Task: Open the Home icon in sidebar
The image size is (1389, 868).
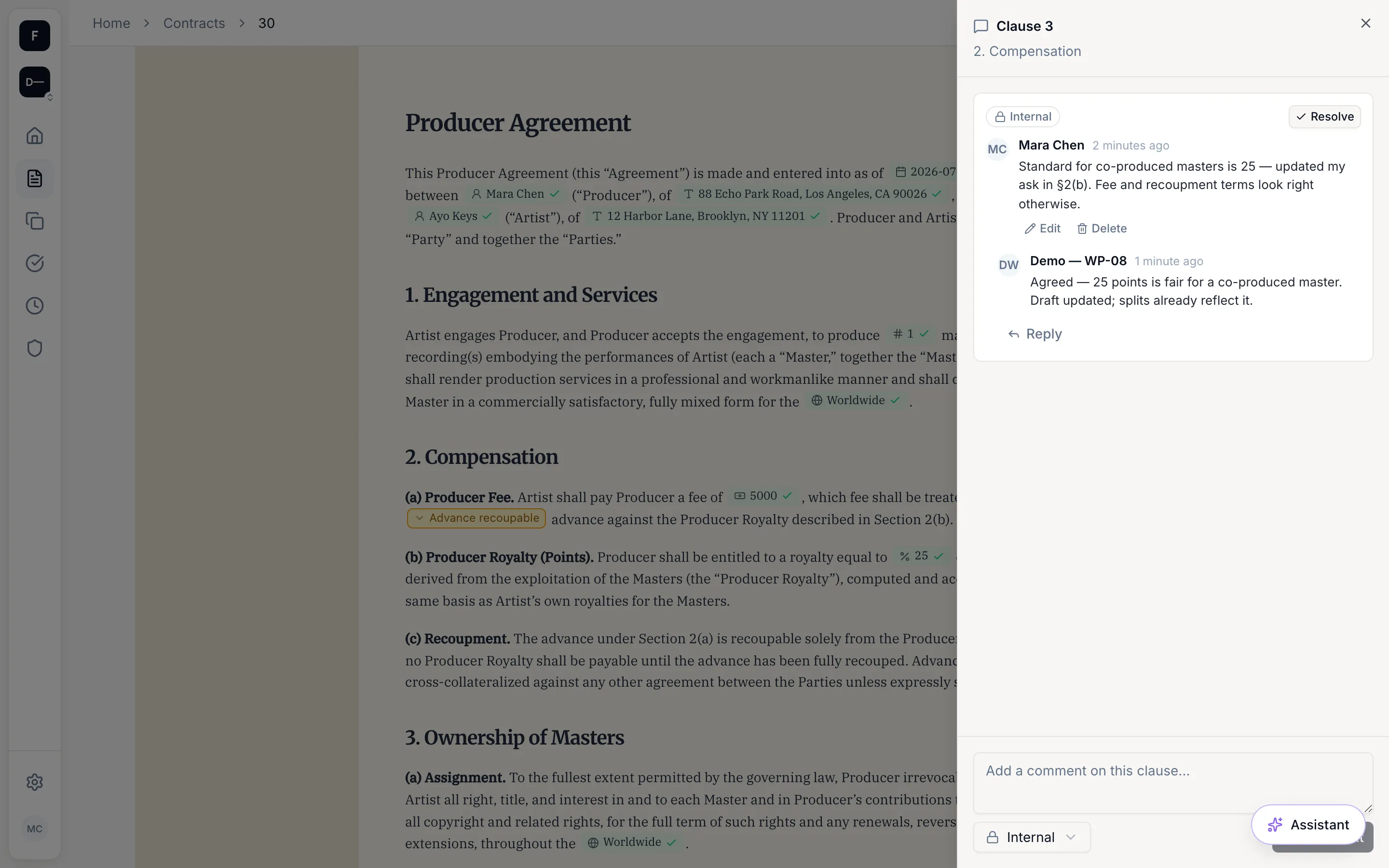Action: pyautogui.click(x=34, y=136)
